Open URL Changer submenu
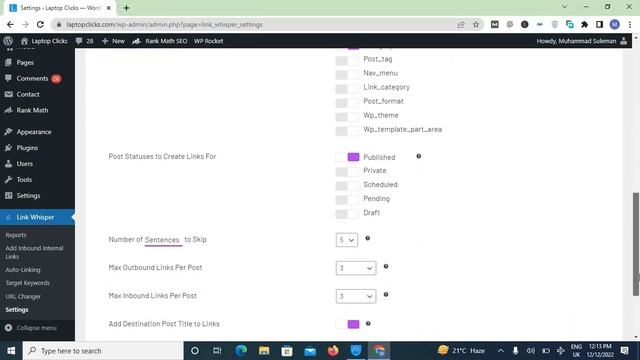 point(23,296)
